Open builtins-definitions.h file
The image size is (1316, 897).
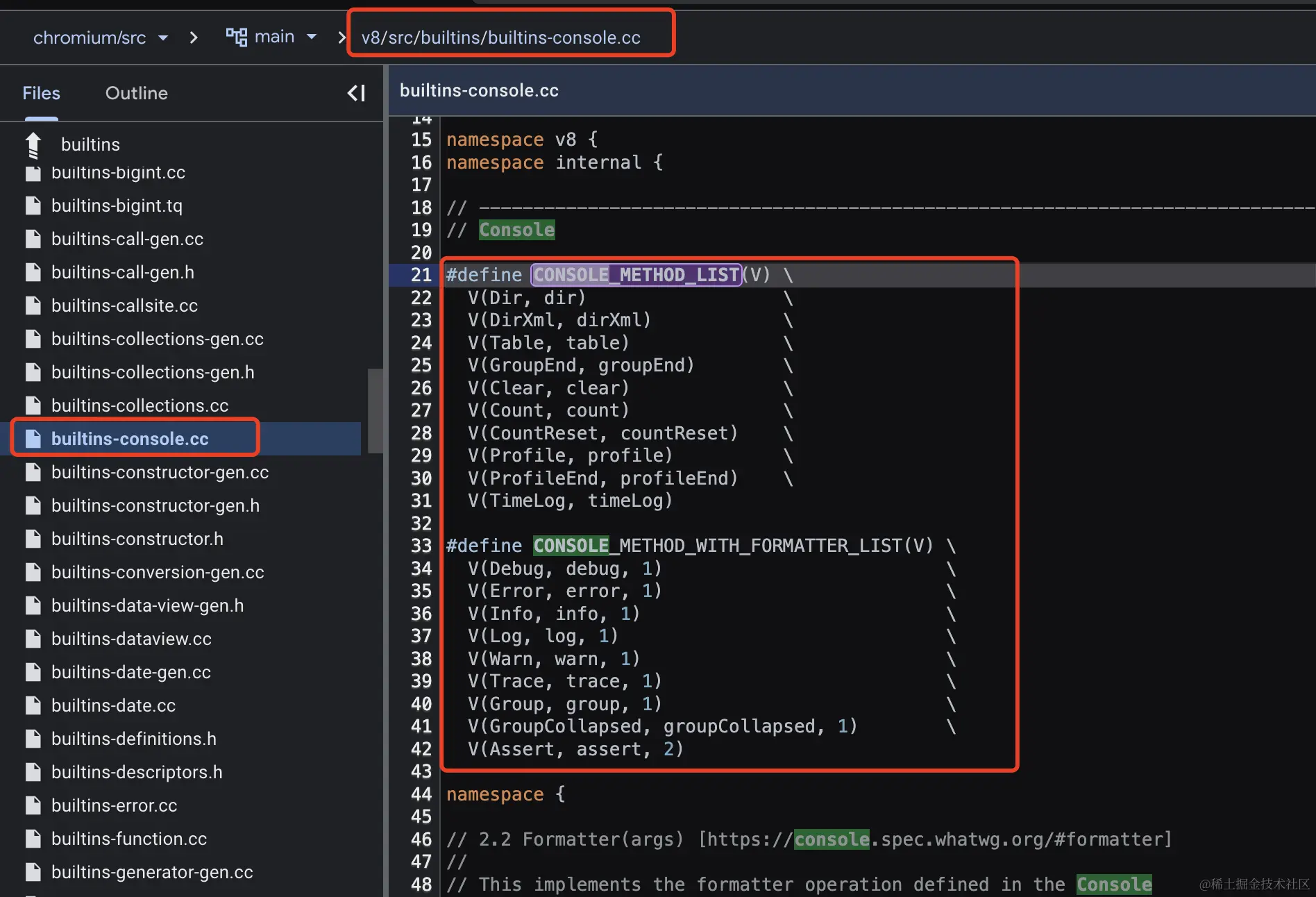pos(134,739)
